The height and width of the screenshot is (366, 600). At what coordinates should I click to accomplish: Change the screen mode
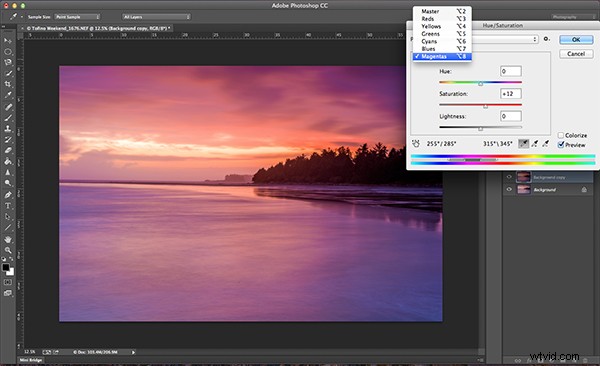point(8,293)
